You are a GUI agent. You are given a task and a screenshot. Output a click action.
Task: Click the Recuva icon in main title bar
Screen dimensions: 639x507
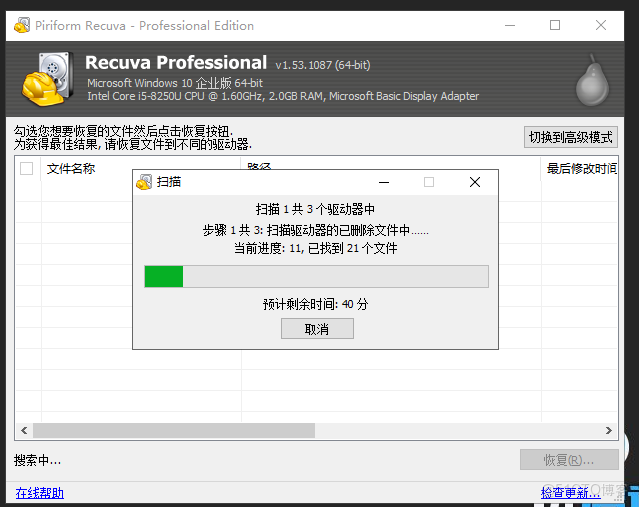pos(22,25)
